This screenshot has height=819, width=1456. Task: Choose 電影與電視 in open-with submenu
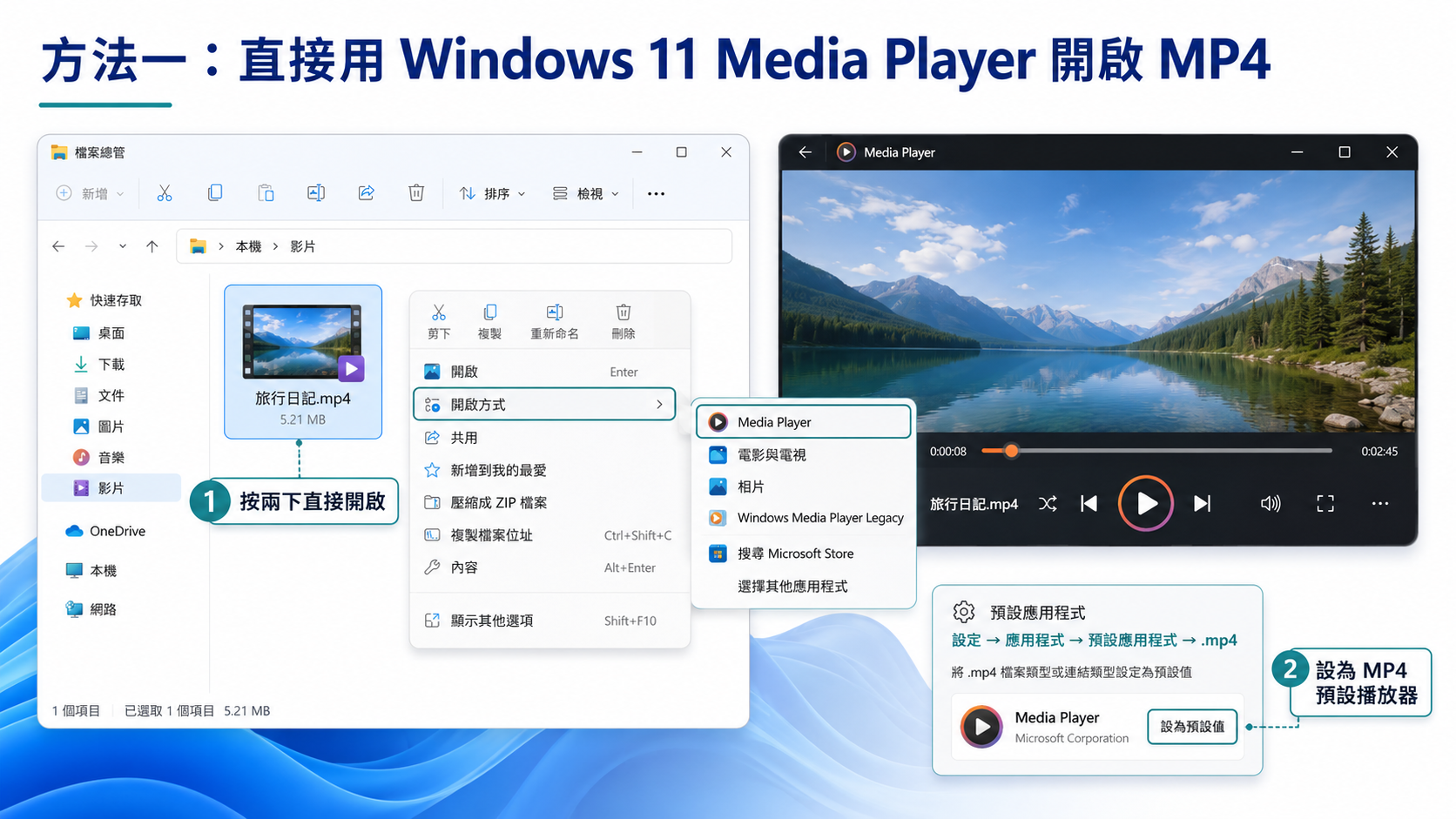(x=803, y=454)
